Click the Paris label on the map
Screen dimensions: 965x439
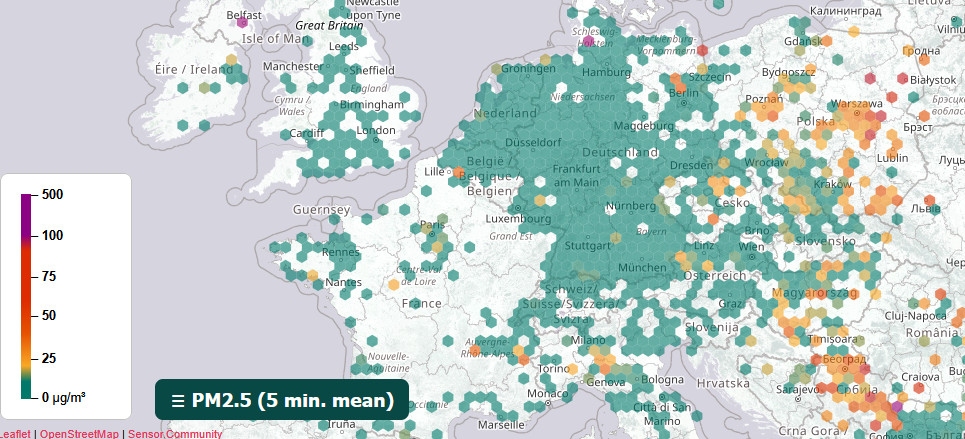pos(432,224)
